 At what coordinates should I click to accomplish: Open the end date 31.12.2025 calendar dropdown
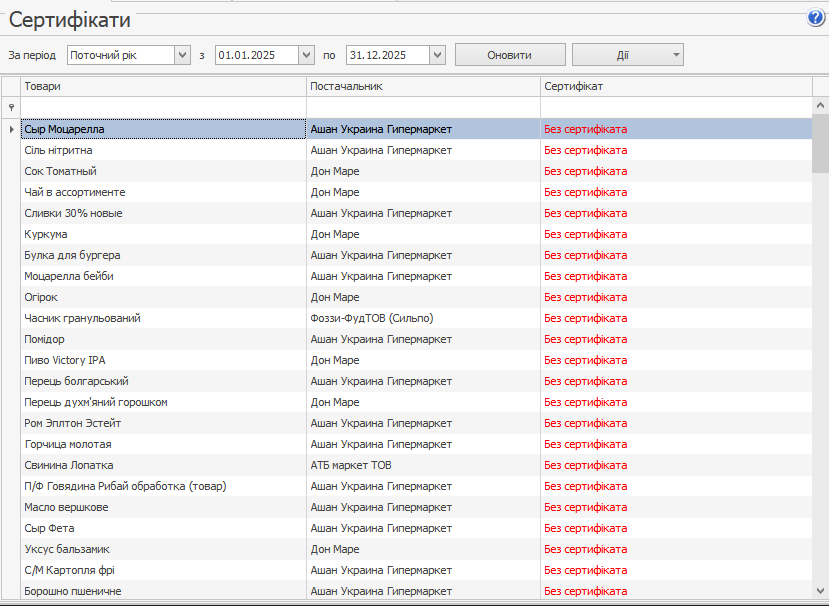pyautogui.click(x=437, y=55)
